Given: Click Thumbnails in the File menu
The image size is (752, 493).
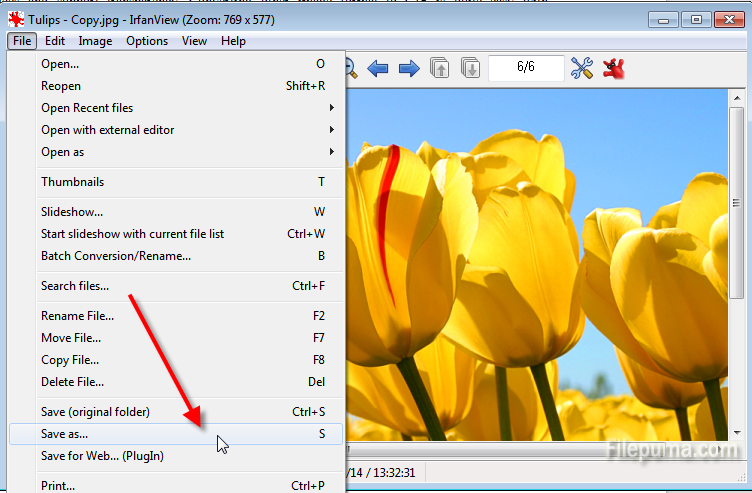Looking at the screenshot, I should click(x=72, y=182).
